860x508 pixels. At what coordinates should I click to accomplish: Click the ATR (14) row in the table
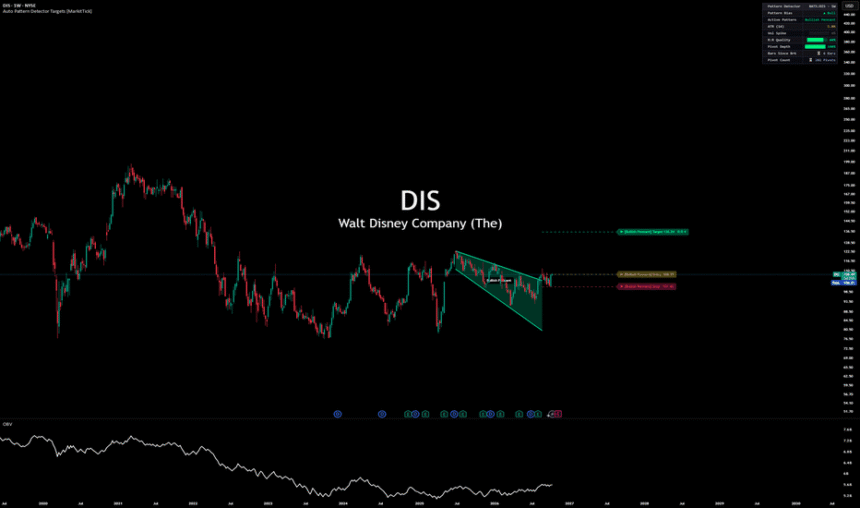[x=800, y=26]
